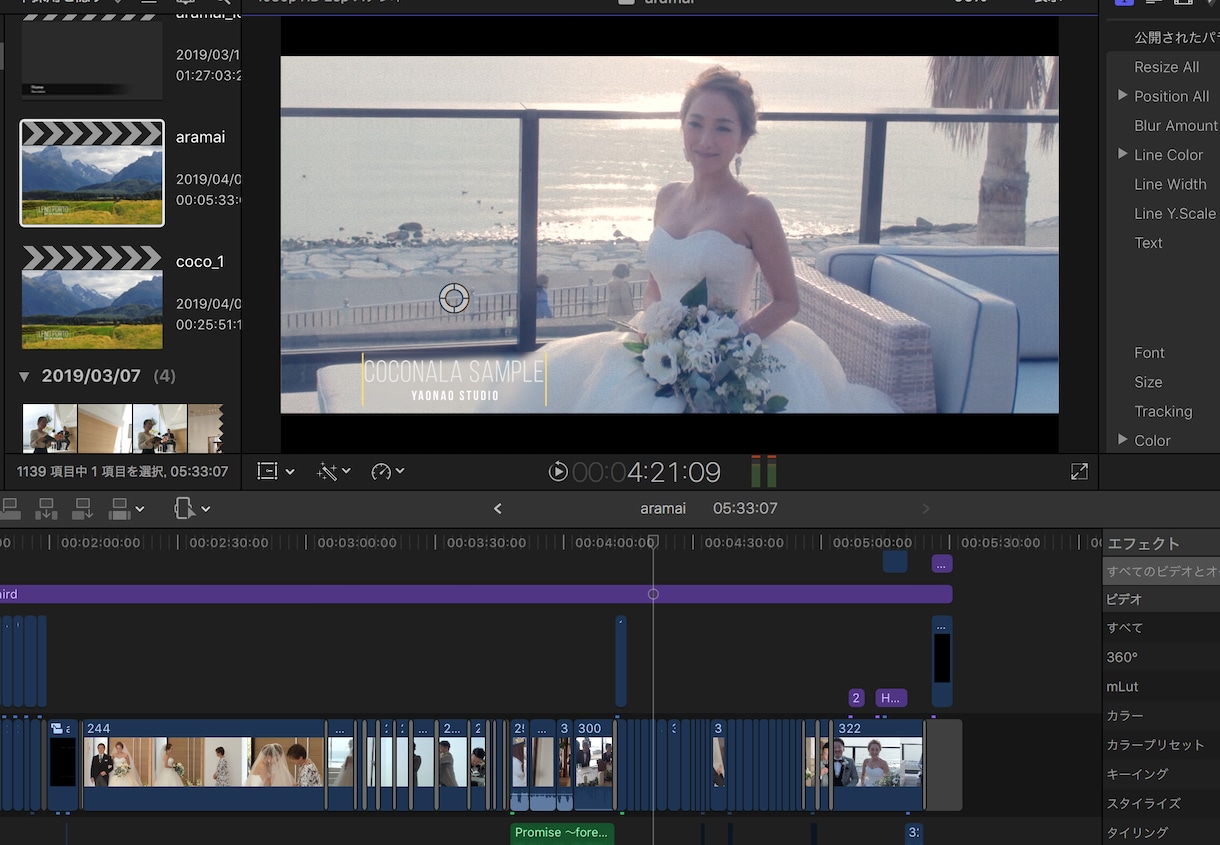
Task: Click the on-screen position target in viewer
Action: 454,298
